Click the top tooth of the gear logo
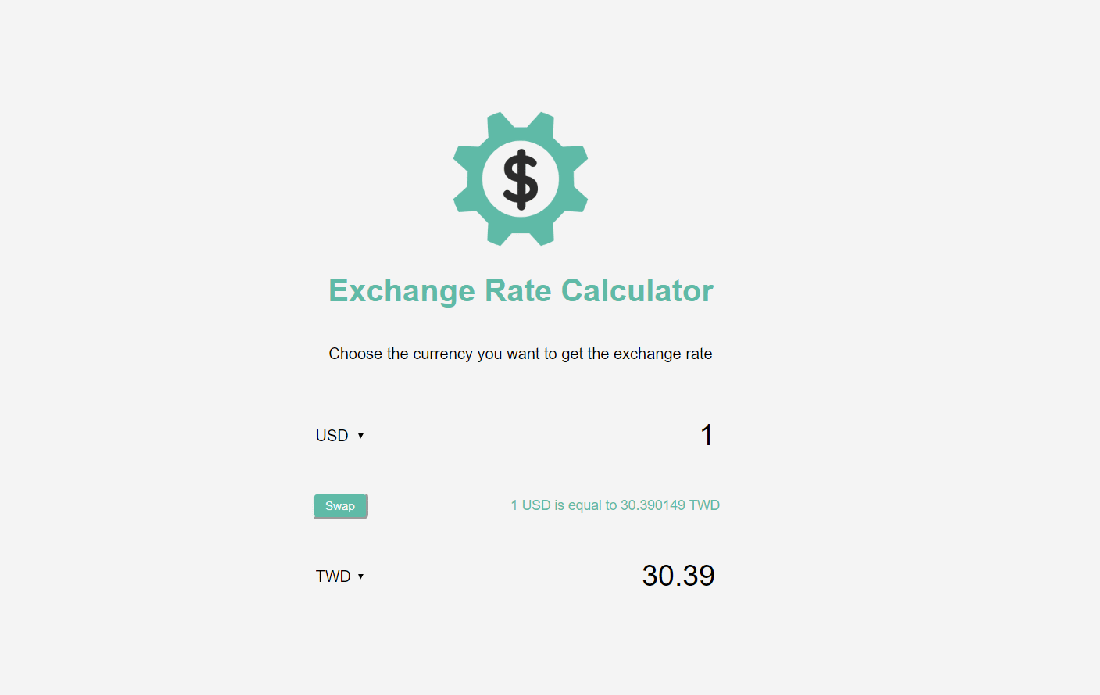The width and height of the screenshot is (1100, 695). point(520,123)
